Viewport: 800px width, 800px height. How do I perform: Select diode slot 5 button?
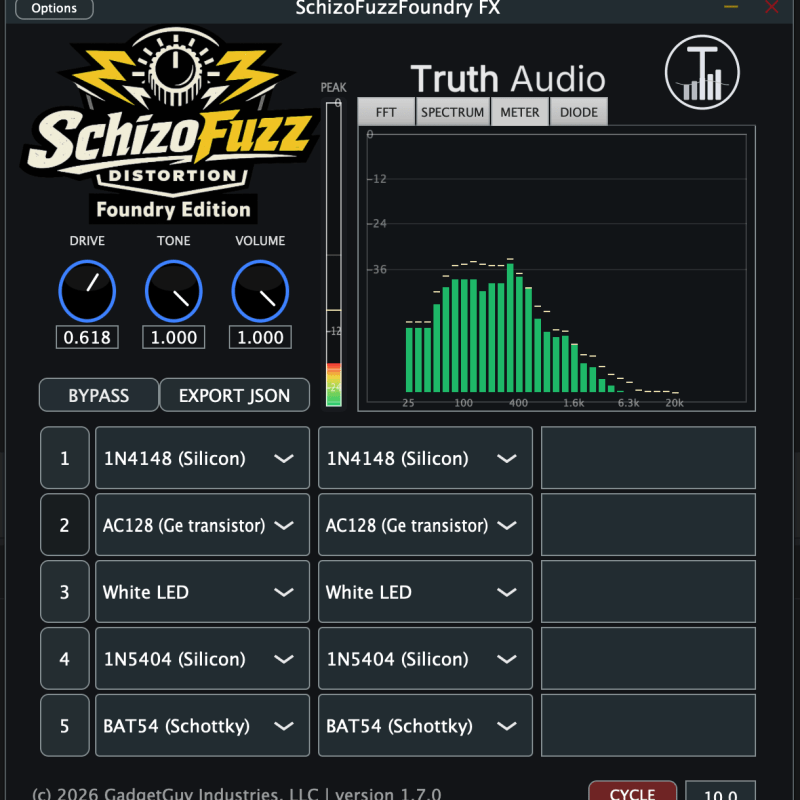coord(65,726)
